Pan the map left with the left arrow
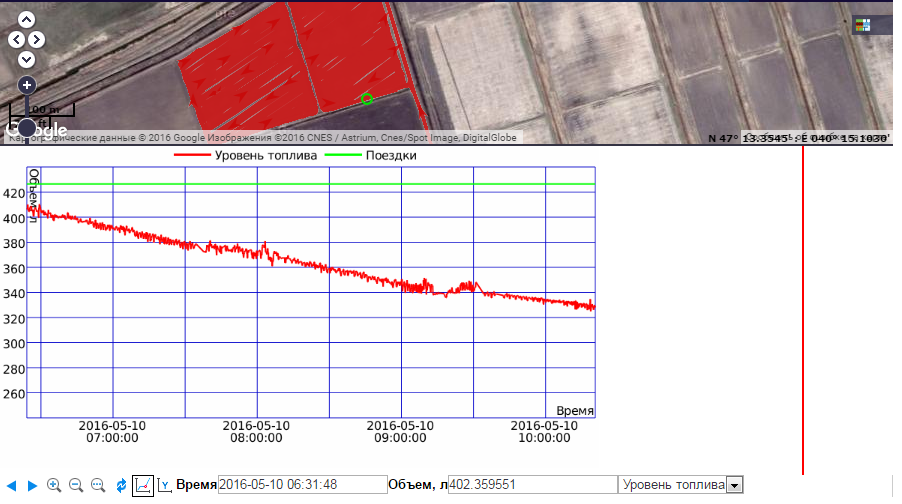This screenshot has width=902, height=504. pos(16,40)
